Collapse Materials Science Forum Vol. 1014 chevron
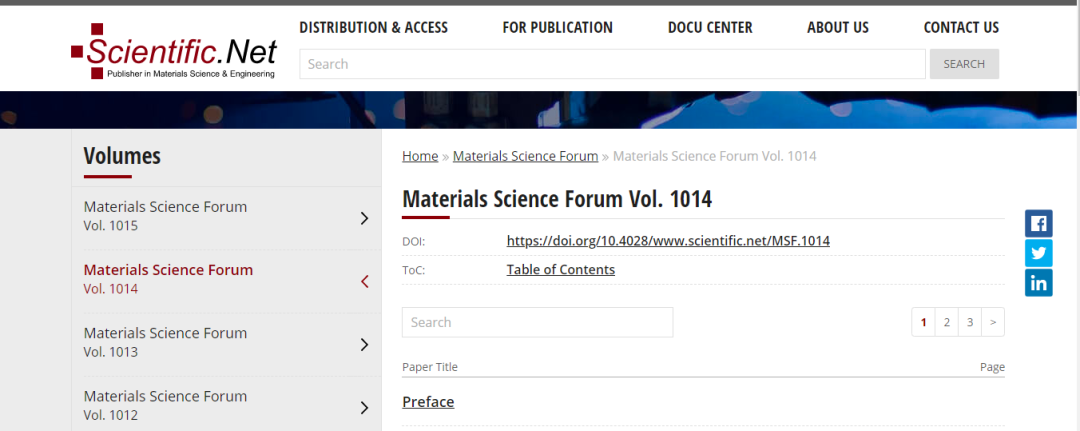The width and height of the screenshot is (1080, 431). [364, 281]
